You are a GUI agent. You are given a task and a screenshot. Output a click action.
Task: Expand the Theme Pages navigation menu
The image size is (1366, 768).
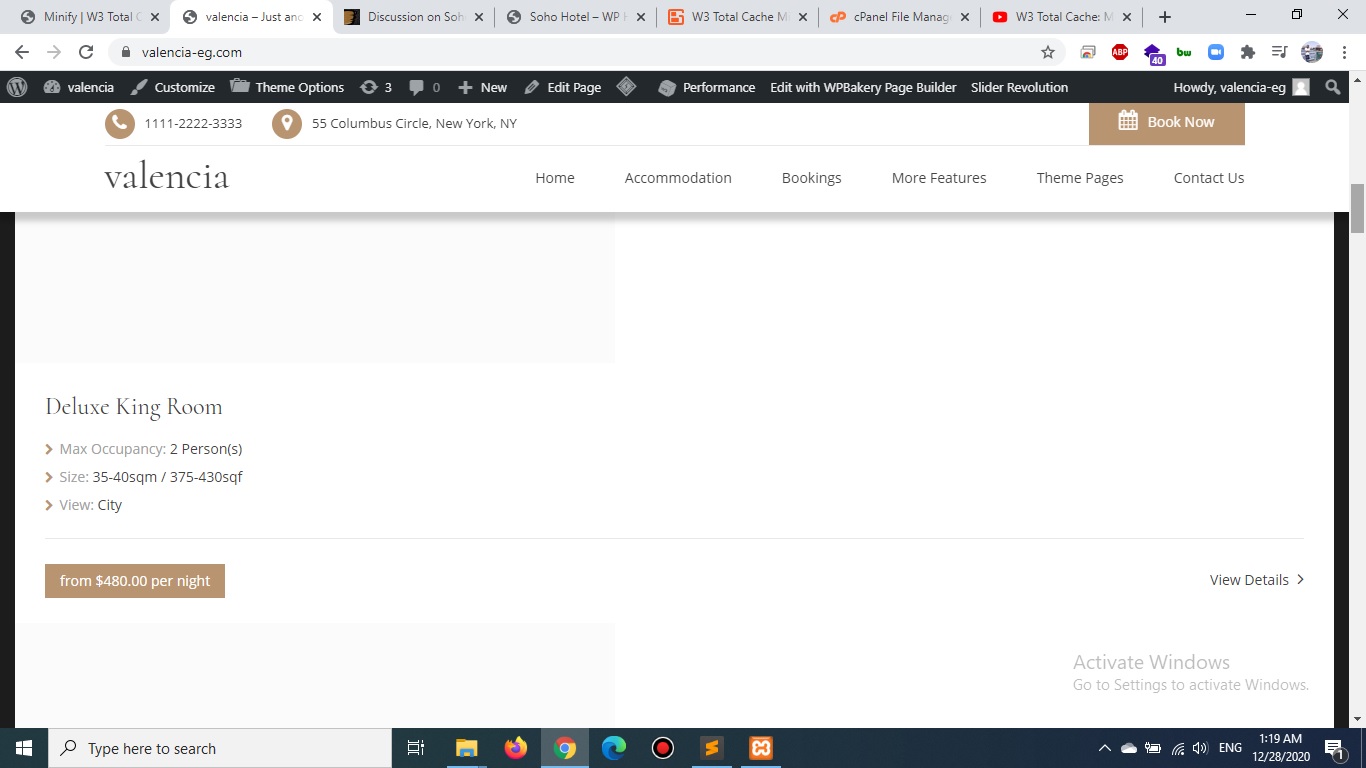[x=1079, y=178]
